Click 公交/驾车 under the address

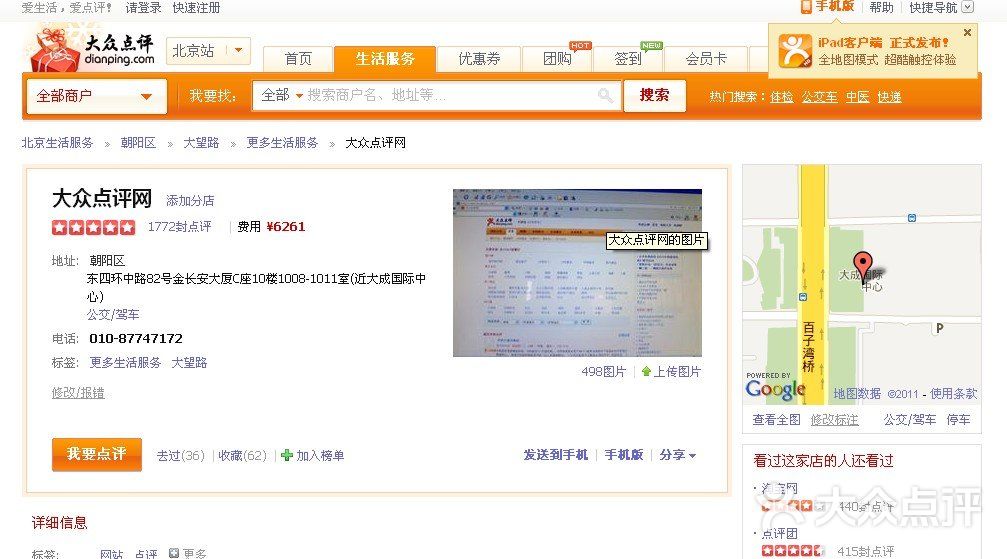click(x=113, y=315)
